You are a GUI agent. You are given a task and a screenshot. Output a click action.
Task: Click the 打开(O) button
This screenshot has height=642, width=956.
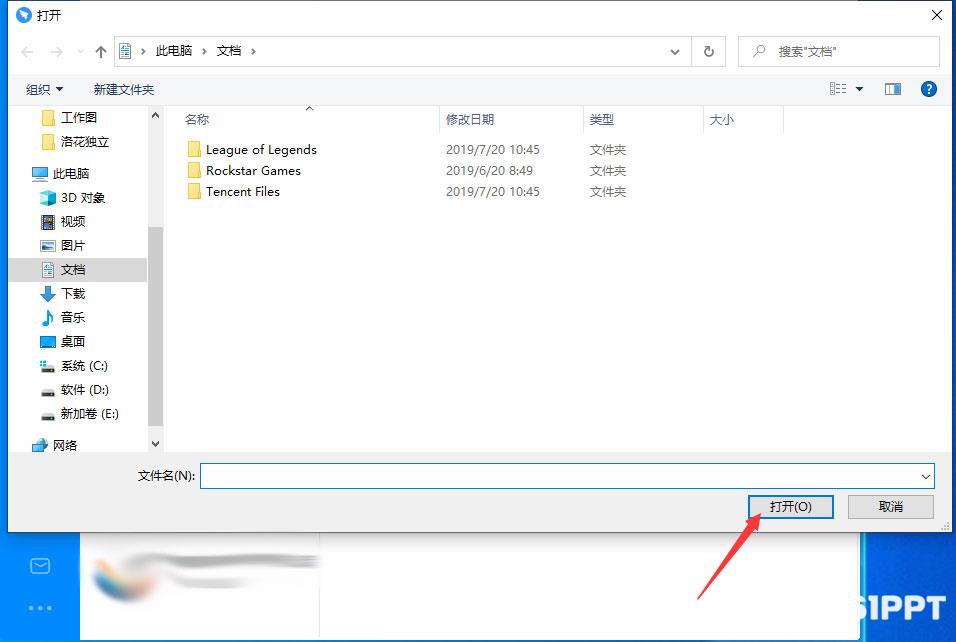click(790, 507)
